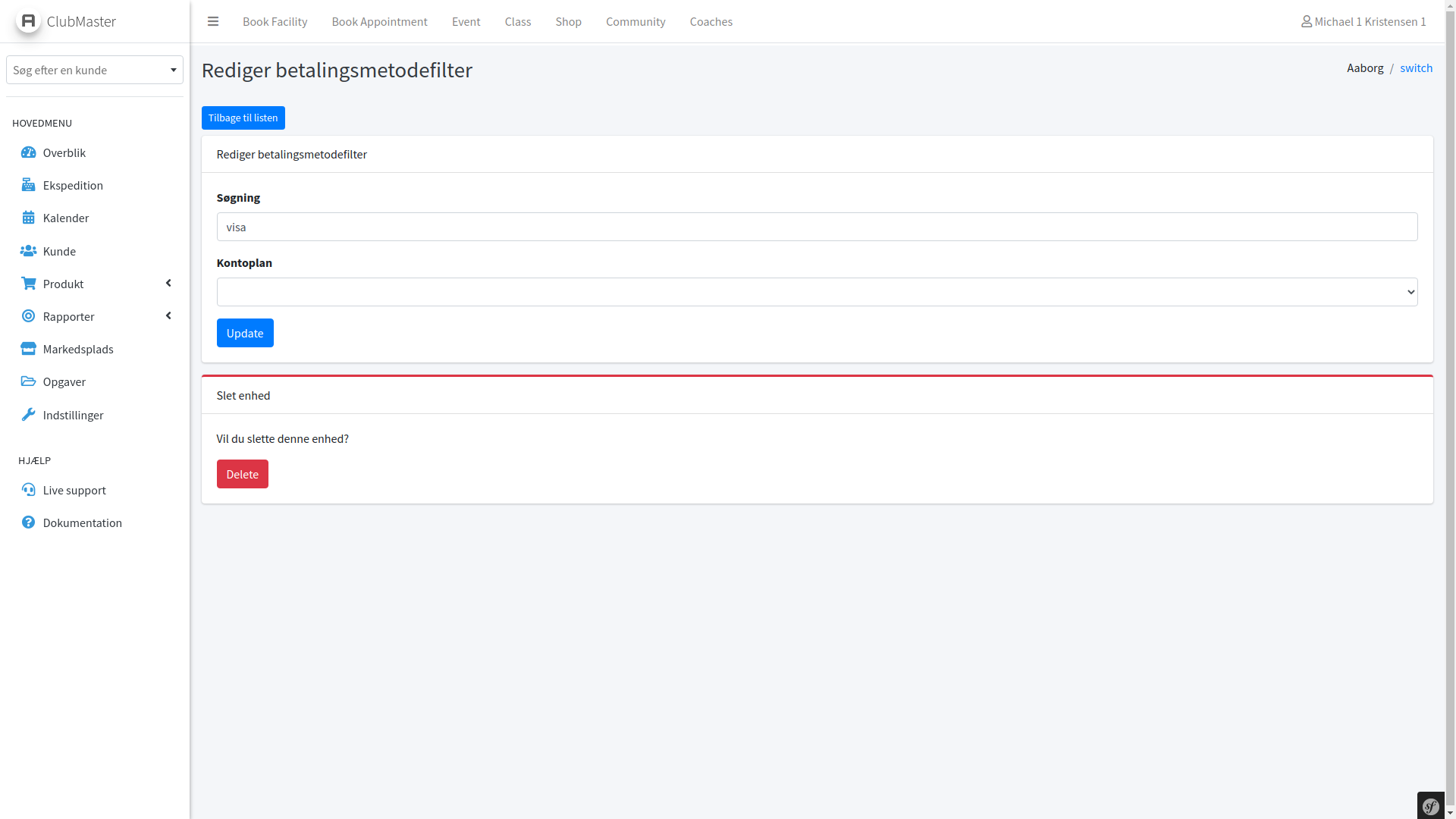Expand the Produkt submenu chevron
This screenshot has width=1456, height=819.
coord(168,284)
